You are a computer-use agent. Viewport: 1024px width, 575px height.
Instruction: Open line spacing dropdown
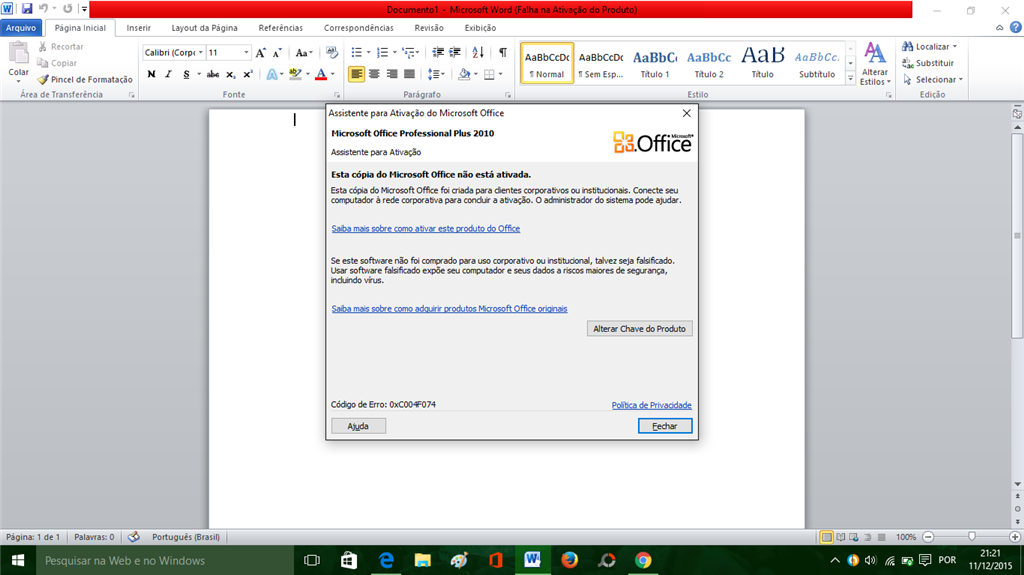(436, 74)
